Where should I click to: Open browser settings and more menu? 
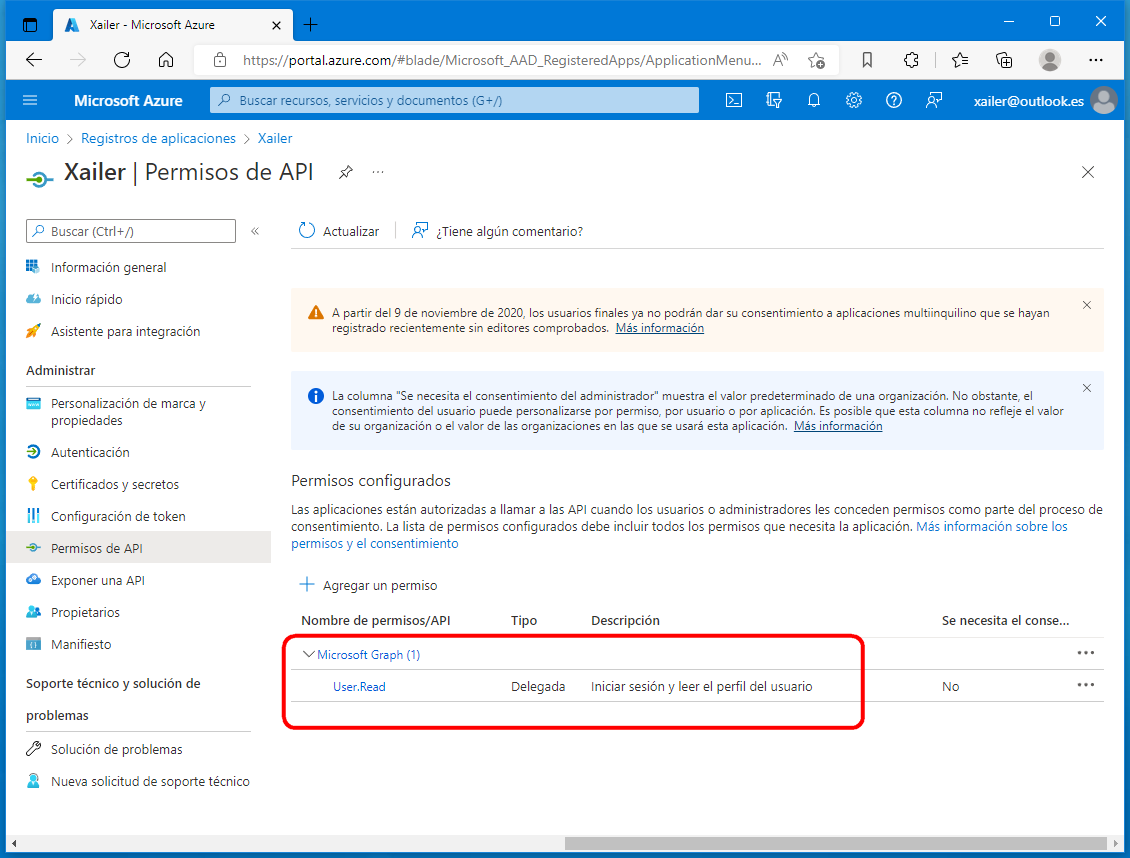pyautogui.click(x=1095, y=61)
